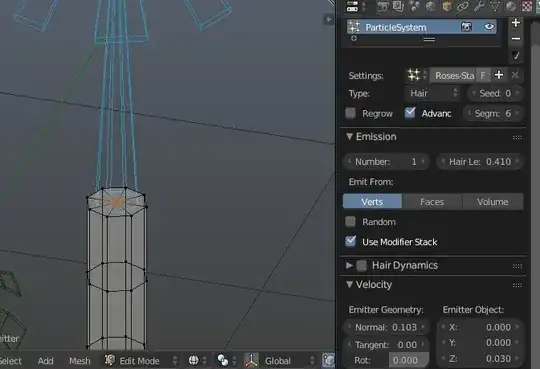Open the Properties editor type selector
Viewport: 540px width, 369px height.
pyautogui.click(x=356, y=6)
